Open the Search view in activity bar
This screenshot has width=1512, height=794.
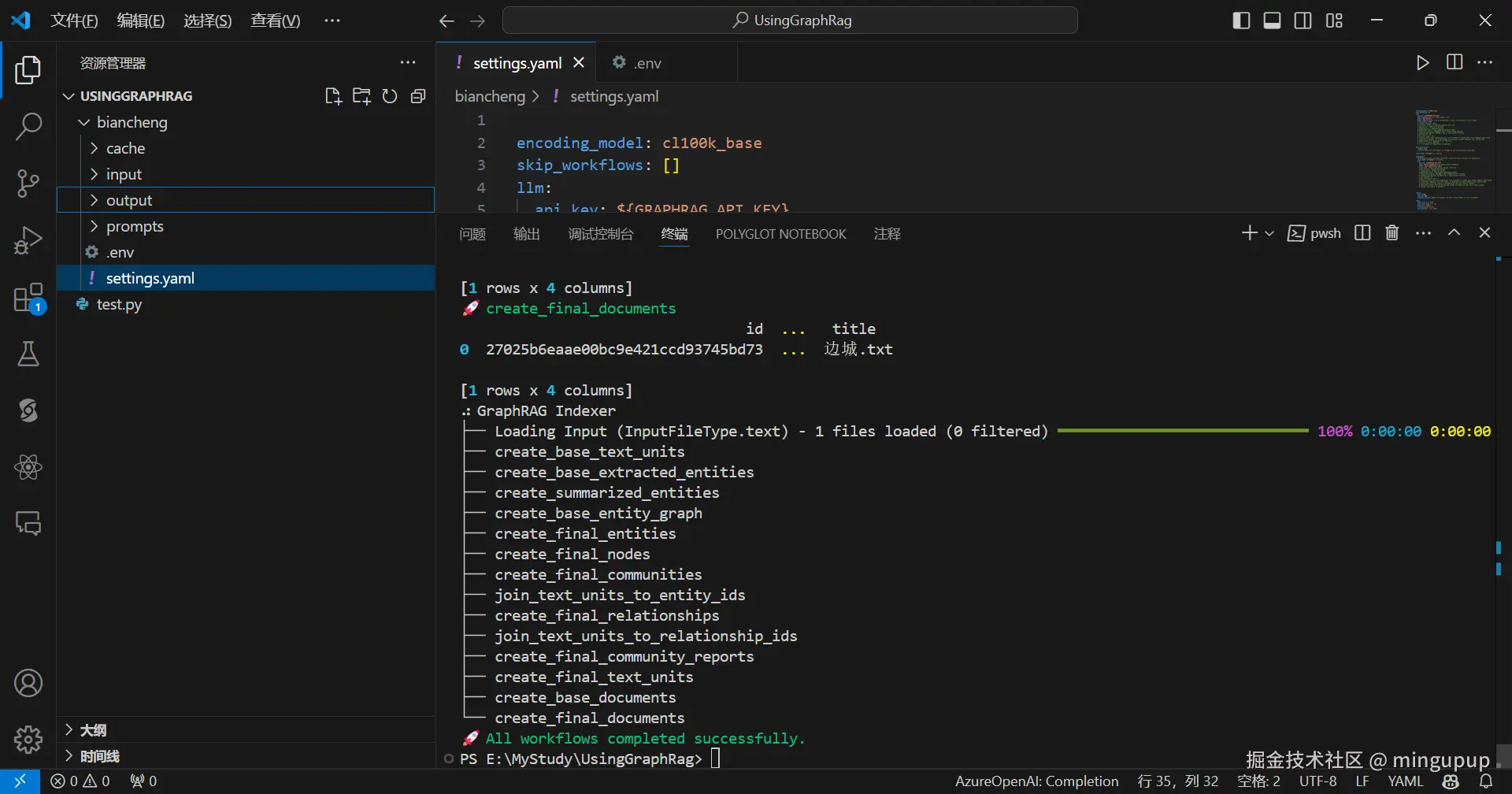click(x=28, y=126)
